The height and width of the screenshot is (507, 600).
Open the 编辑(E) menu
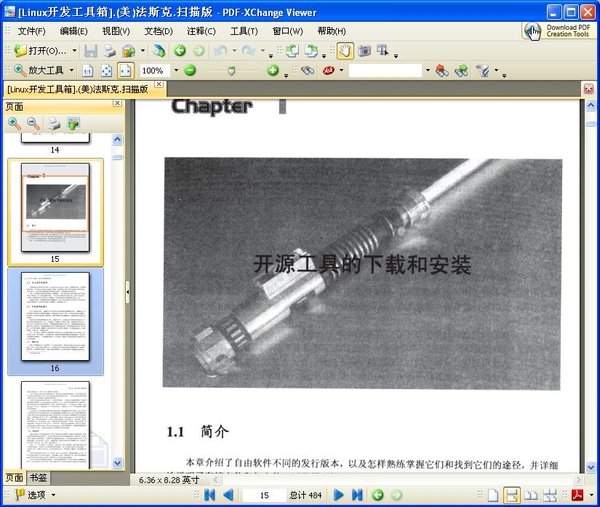point(74,31)
